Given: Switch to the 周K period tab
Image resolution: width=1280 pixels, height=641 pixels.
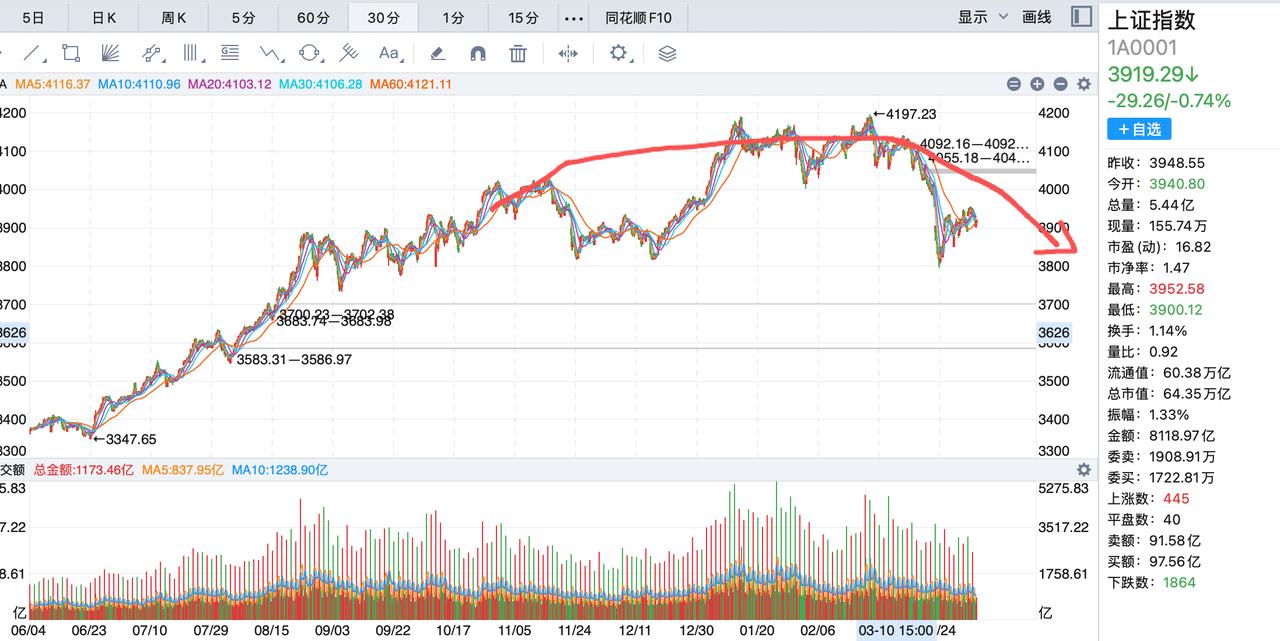Looking at the screenshot, I should point(173,17).
